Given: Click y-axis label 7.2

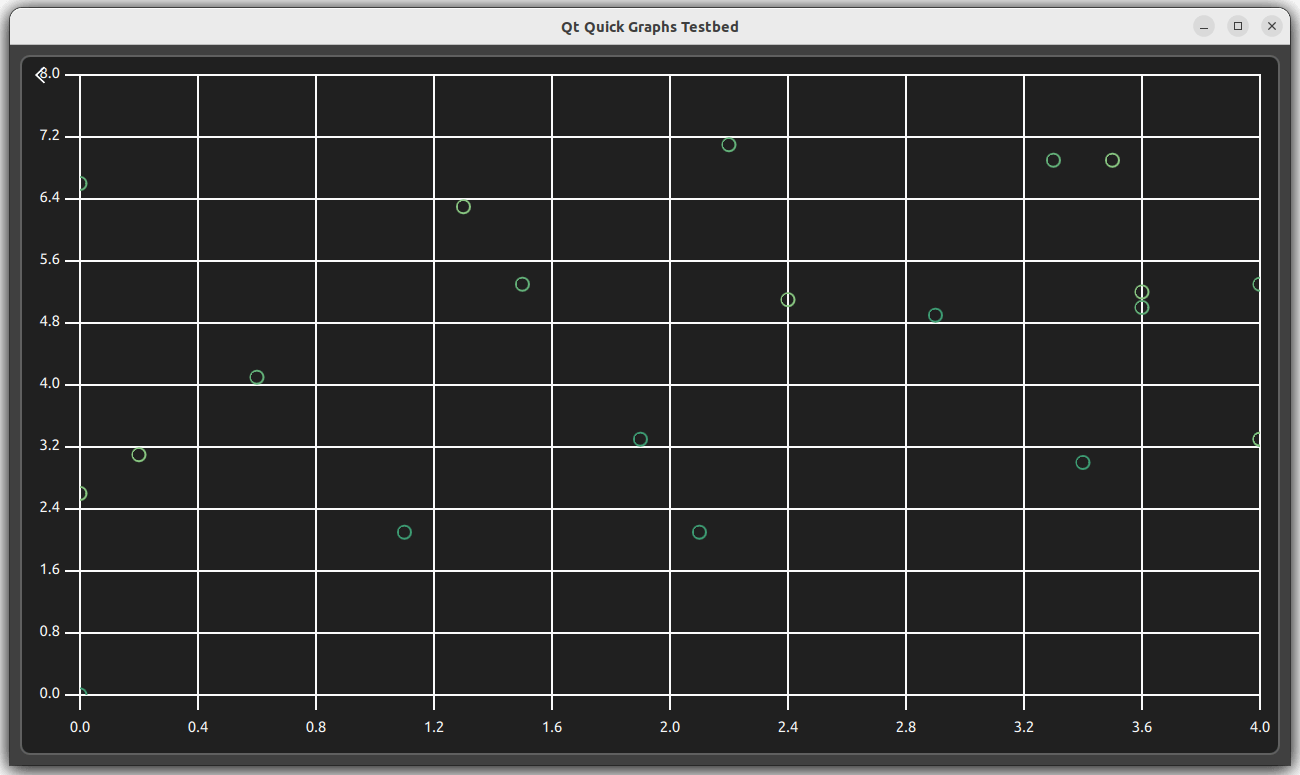Looking at the screenshot, I should tap(50, 136).
